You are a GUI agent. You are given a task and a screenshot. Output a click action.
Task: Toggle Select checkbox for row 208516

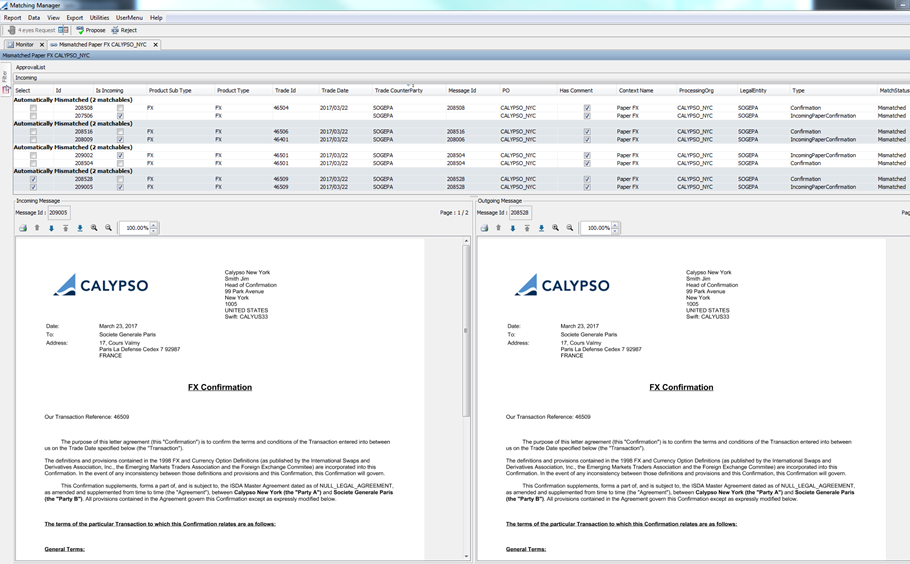(x=33, y=132)
